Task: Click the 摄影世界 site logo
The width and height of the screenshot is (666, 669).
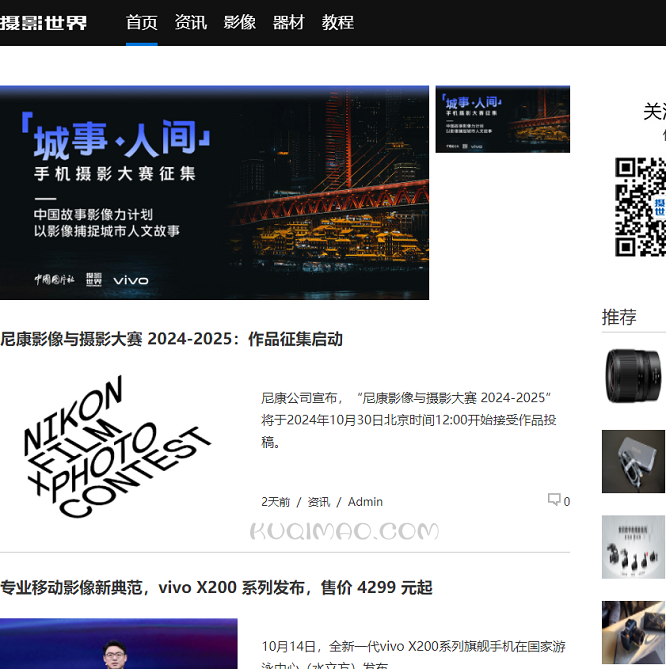Action: (x=43, y=23)
